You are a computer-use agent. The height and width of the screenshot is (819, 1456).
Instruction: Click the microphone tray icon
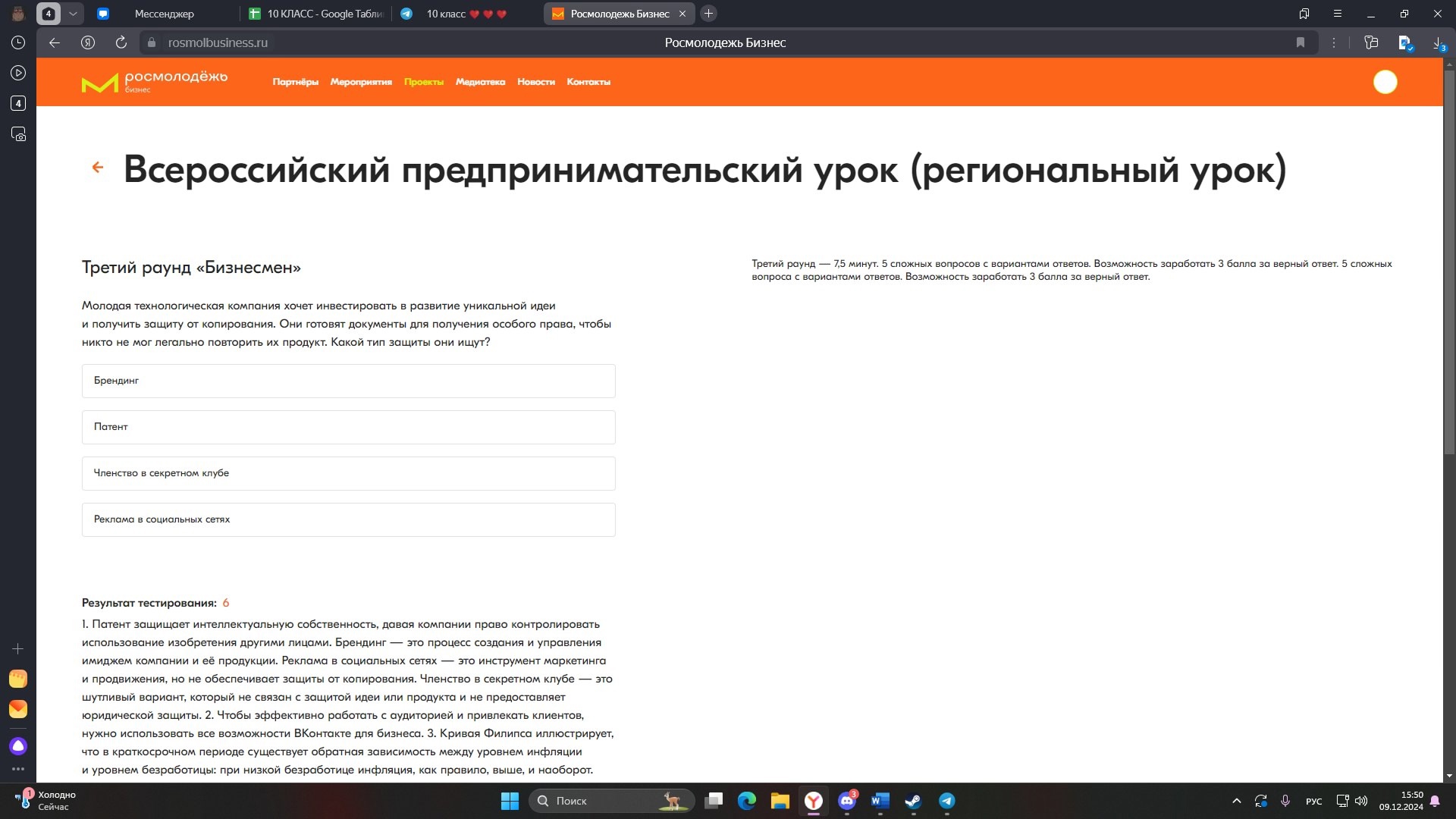[x=1285, y=801]
